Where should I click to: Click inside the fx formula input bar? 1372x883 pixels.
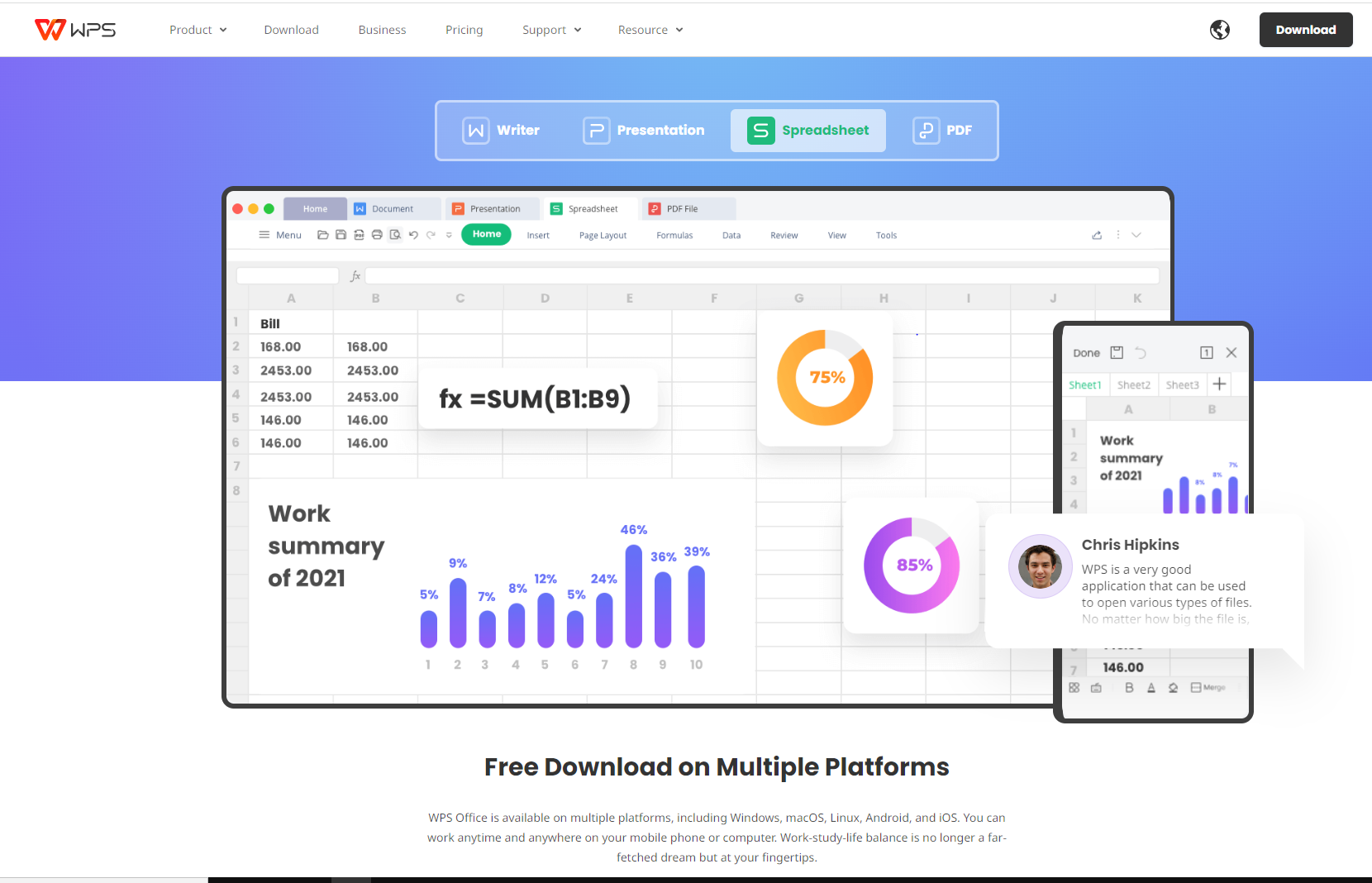[744, 275]
